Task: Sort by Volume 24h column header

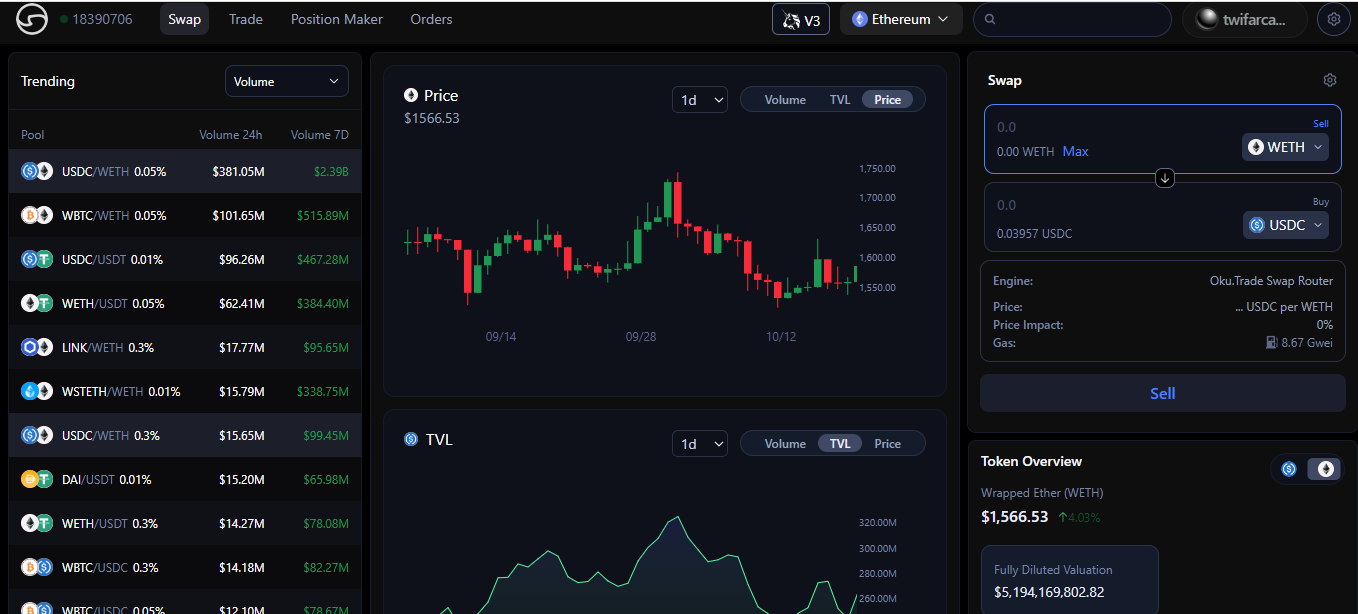Action: (x=231, y=134)
